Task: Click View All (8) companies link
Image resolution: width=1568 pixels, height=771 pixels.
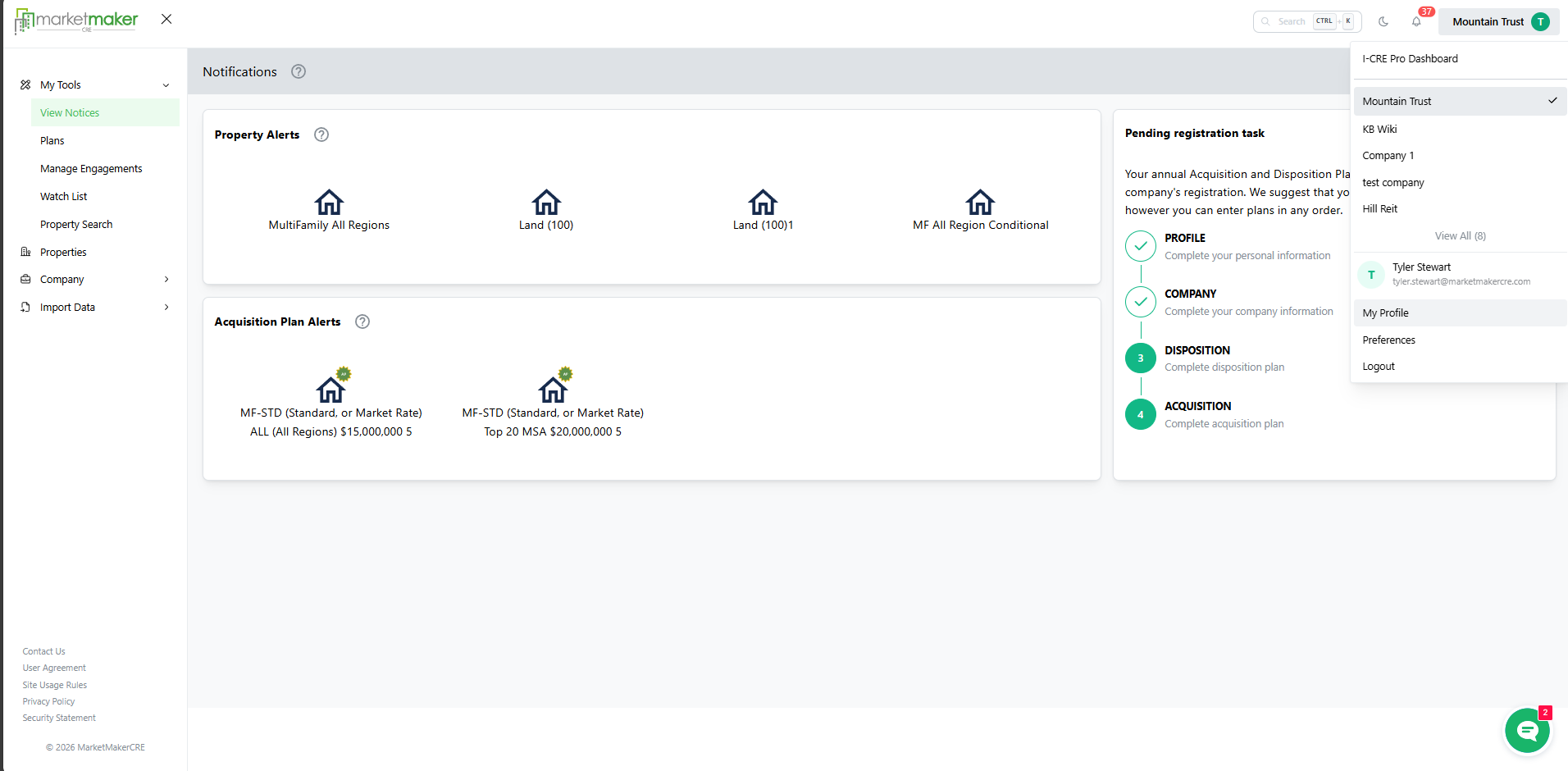Action: tap(1460, 236)
